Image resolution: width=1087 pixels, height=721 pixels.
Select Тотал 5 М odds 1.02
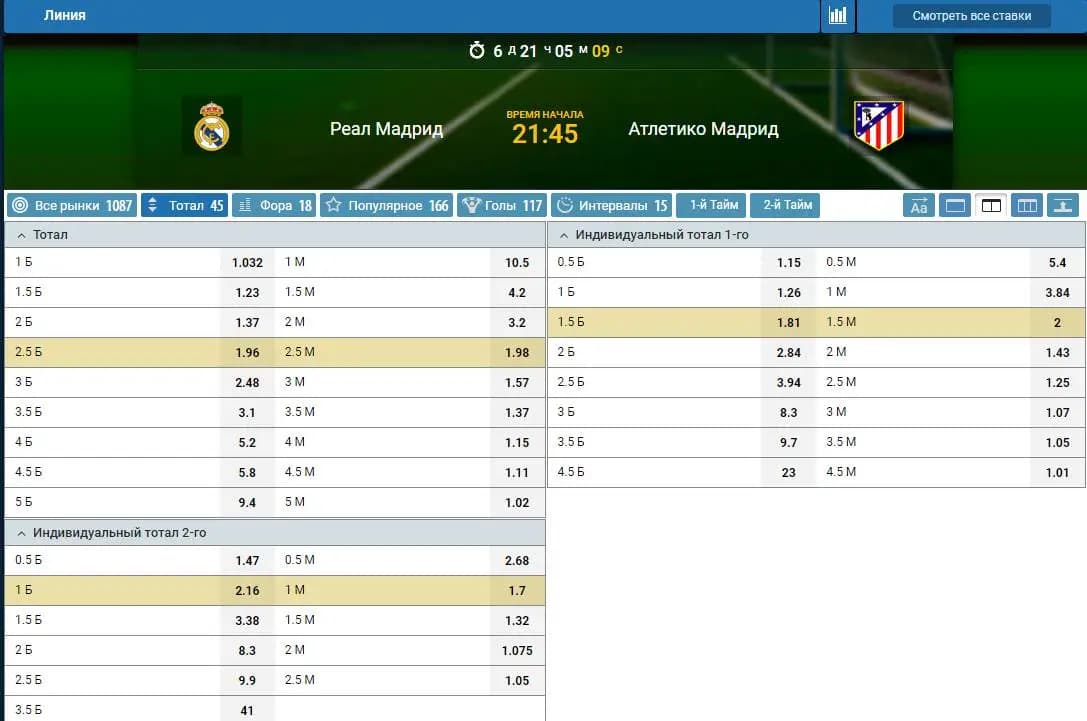517,503
